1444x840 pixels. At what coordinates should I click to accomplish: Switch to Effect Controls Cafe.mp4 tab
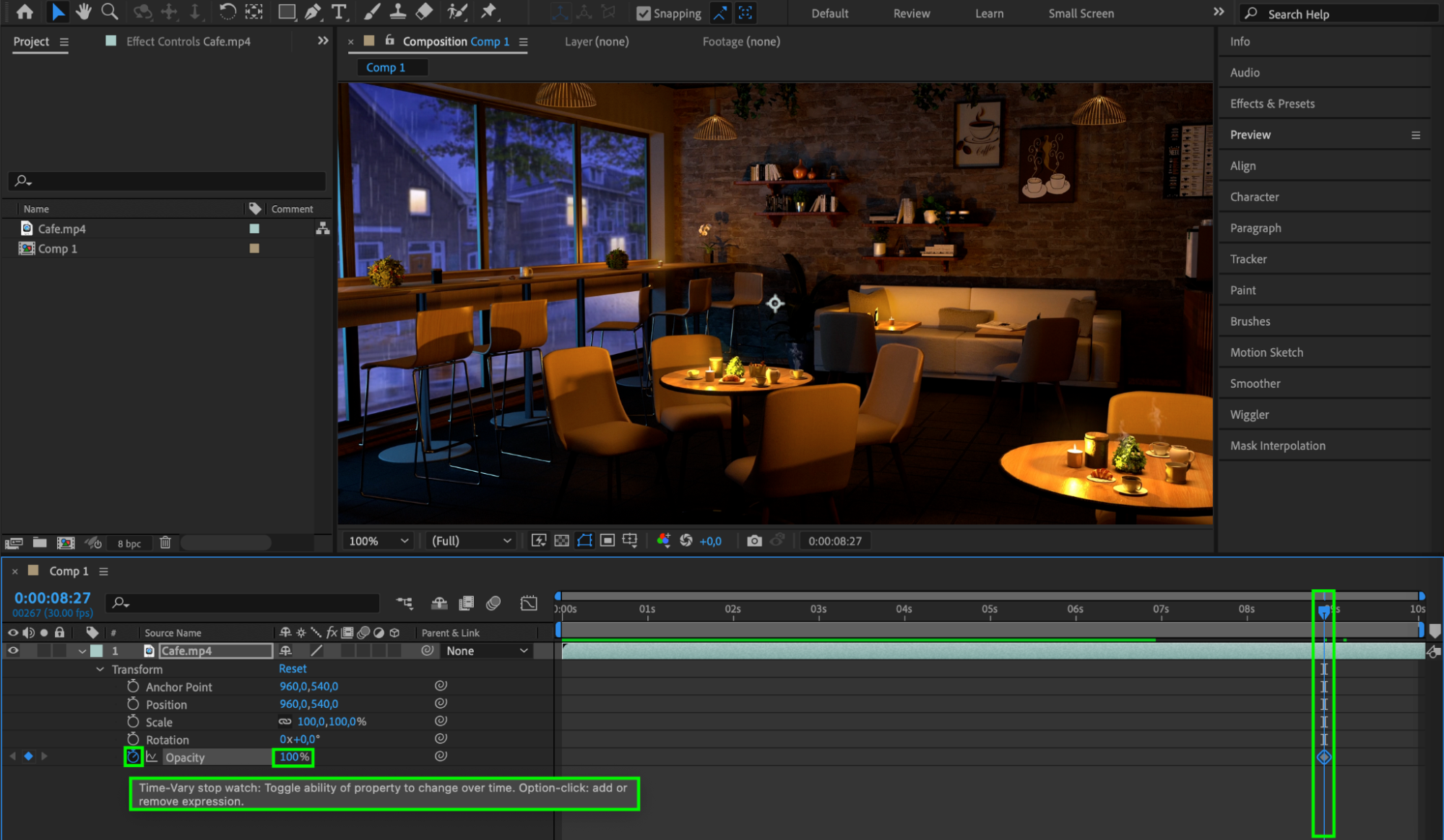pyautogui.click(x=188, y=42)
